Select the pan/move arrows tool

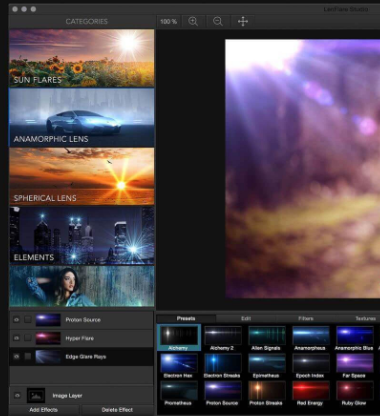pyautogui.click(x=243, y=22)
